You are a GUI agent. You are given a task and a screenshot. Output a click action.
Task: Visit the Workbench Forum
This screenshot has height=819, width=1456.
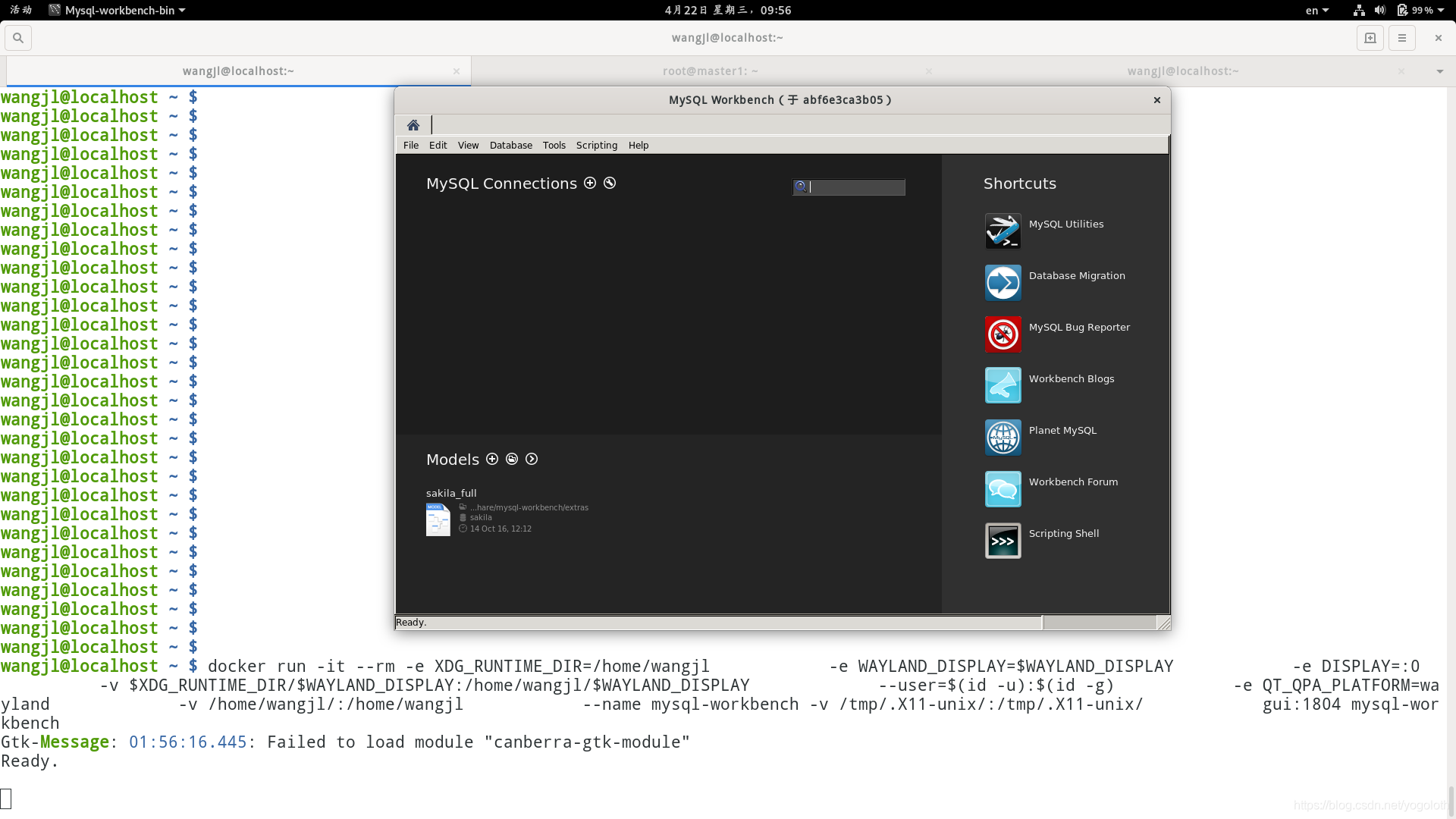[1003, 488]
